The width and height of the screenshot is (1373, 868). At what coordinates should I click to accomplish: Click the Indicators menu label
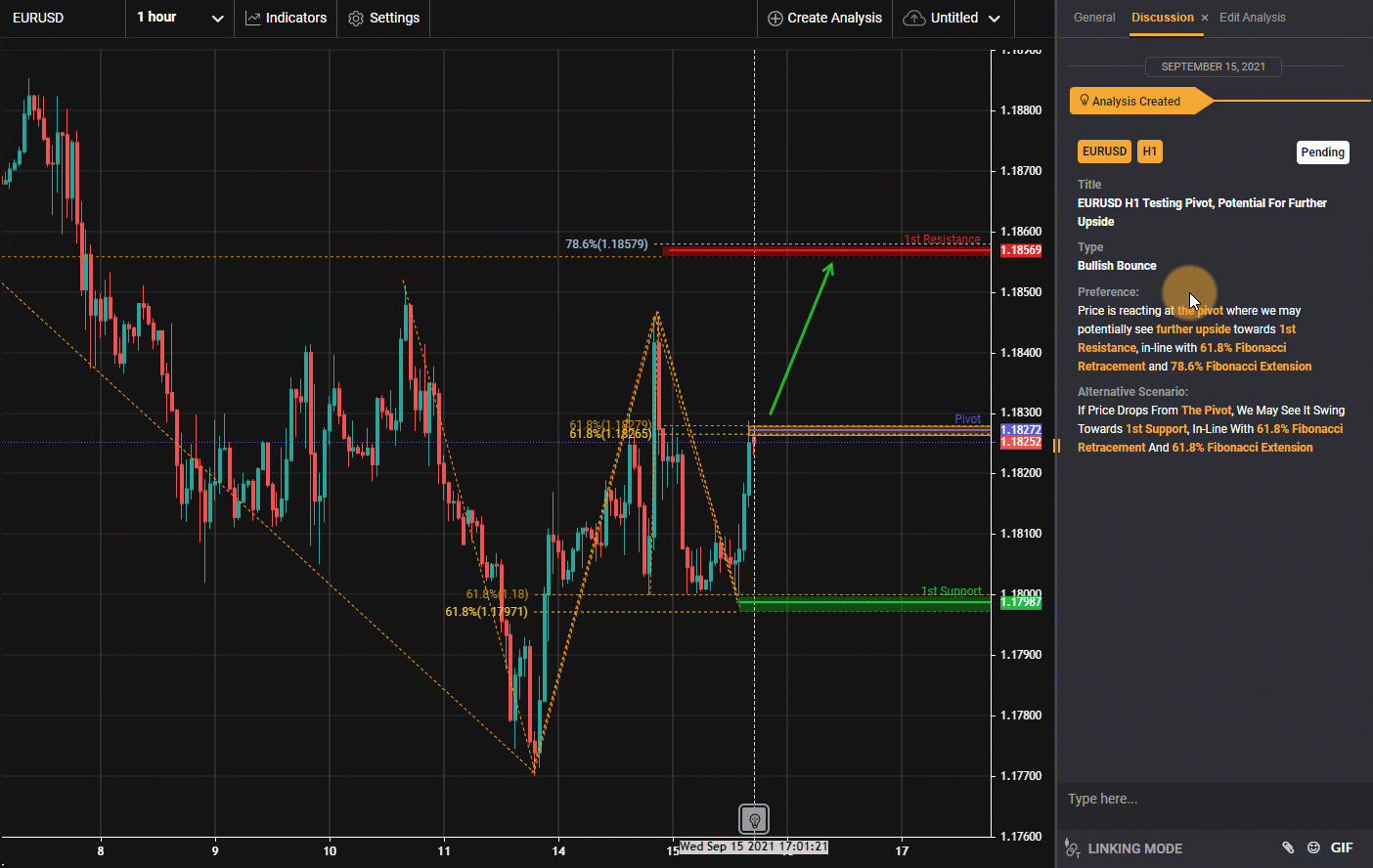pyautogui.click(x=296, y=18)
